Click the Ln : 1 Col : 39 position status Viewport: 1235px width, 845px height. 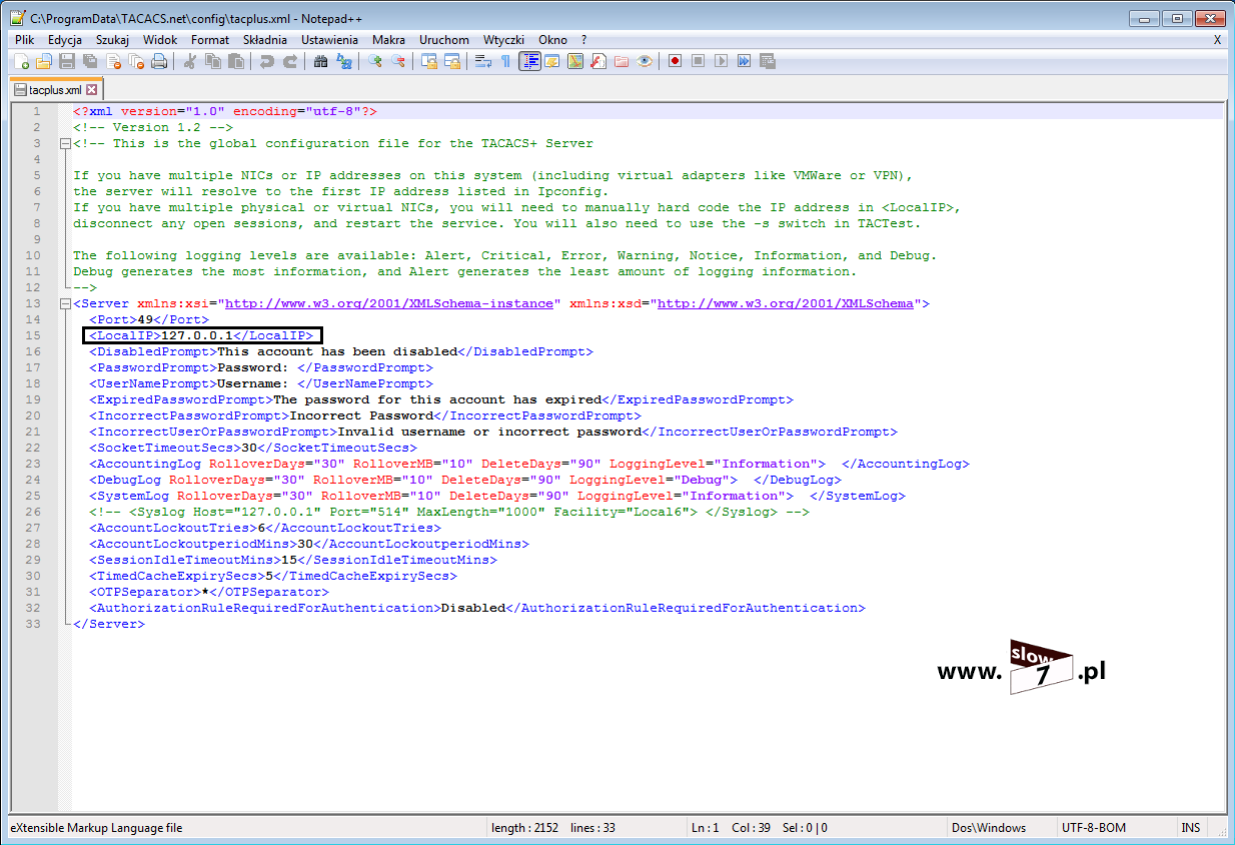point(760,828)
